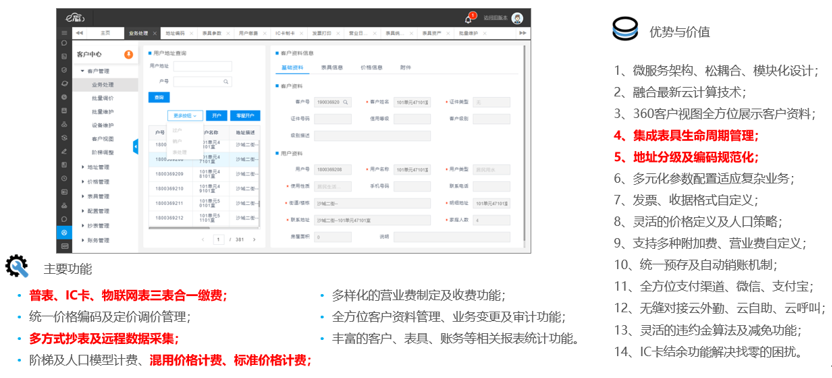This screenshot has width=832, height=378.
Task: Select table row 1800369210
Action: click(204, 188)
